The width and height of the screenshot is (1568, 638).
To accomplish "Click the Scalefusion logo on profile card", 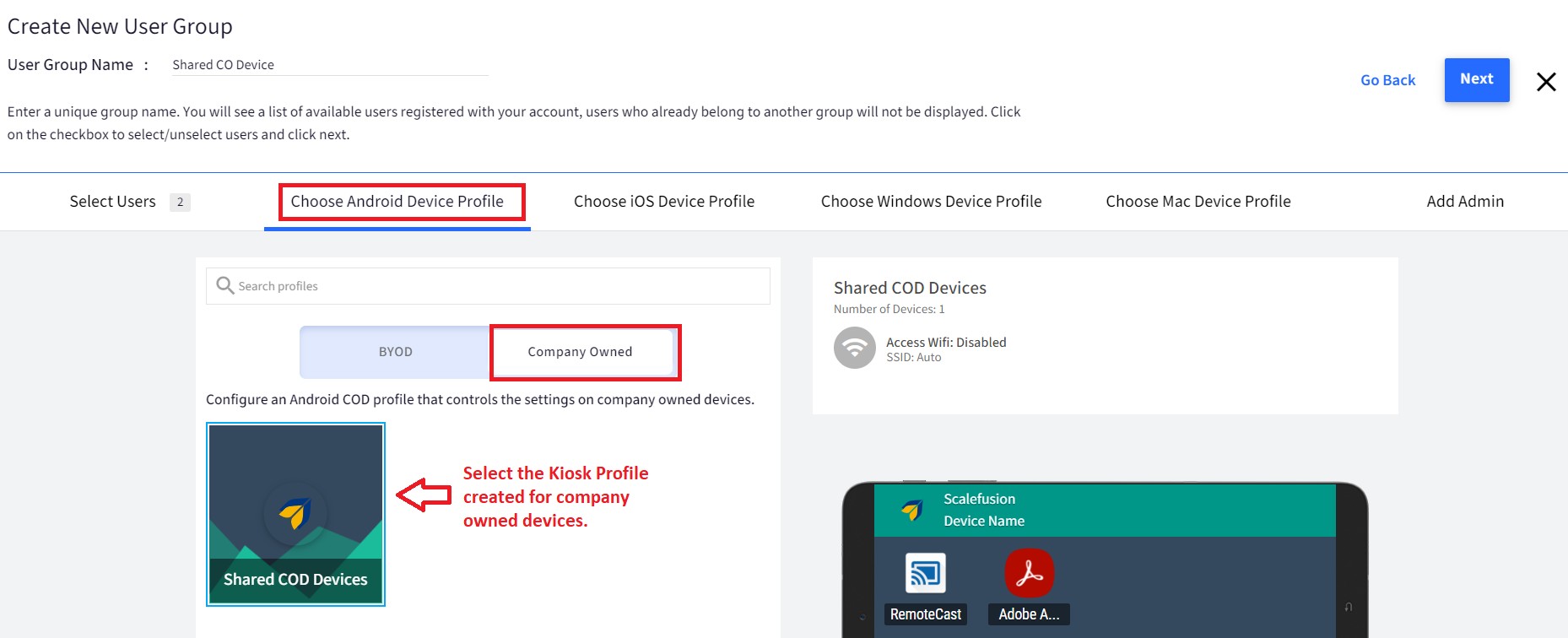I will click(x=295, y=512).
